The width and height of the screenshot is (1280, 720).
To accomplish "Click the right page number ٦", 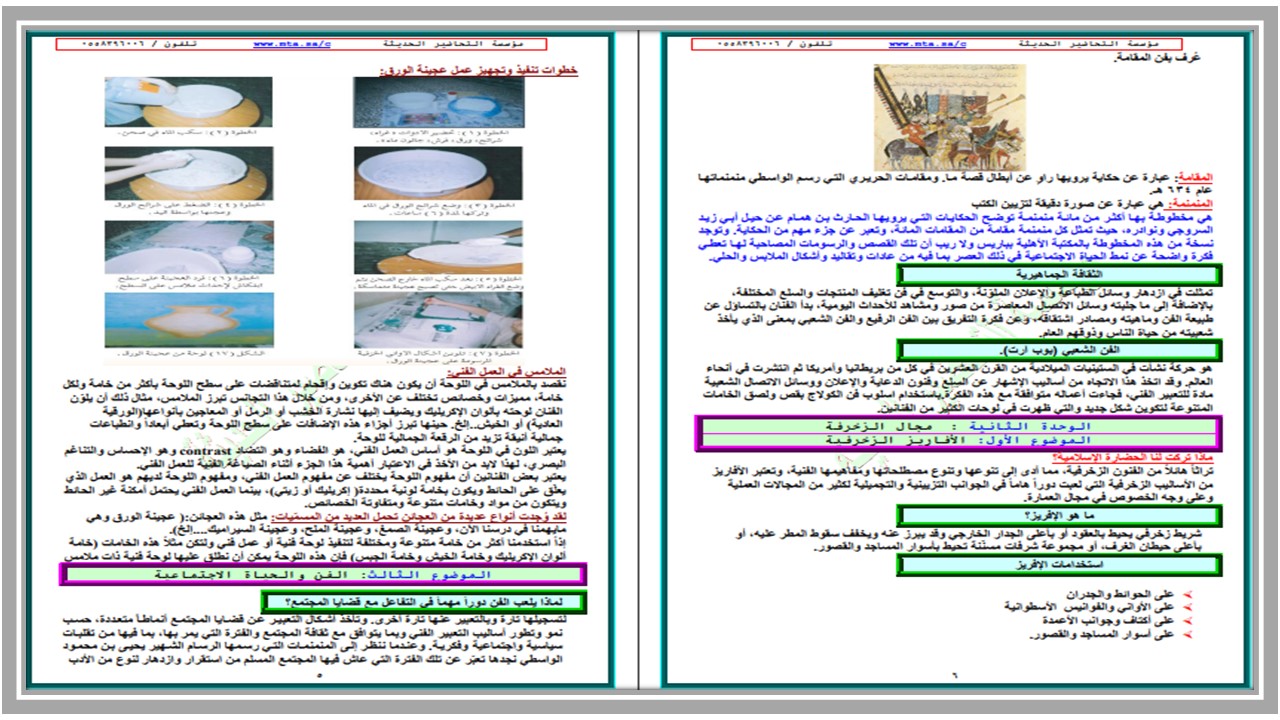I will (953, 677).
